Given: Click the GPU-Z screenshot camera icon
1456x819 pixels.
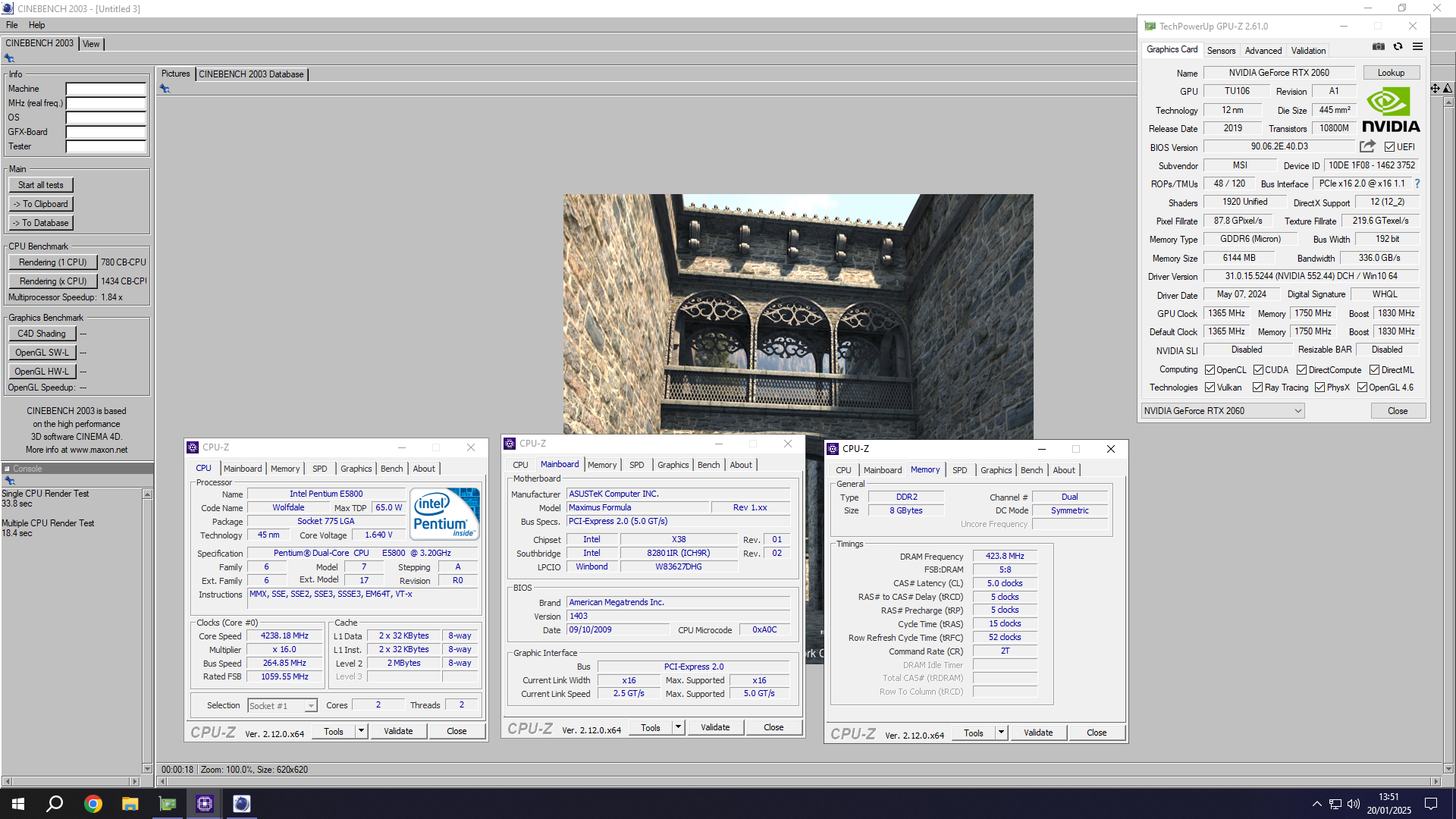Looking at the screenshot, I should (1379, 47).
